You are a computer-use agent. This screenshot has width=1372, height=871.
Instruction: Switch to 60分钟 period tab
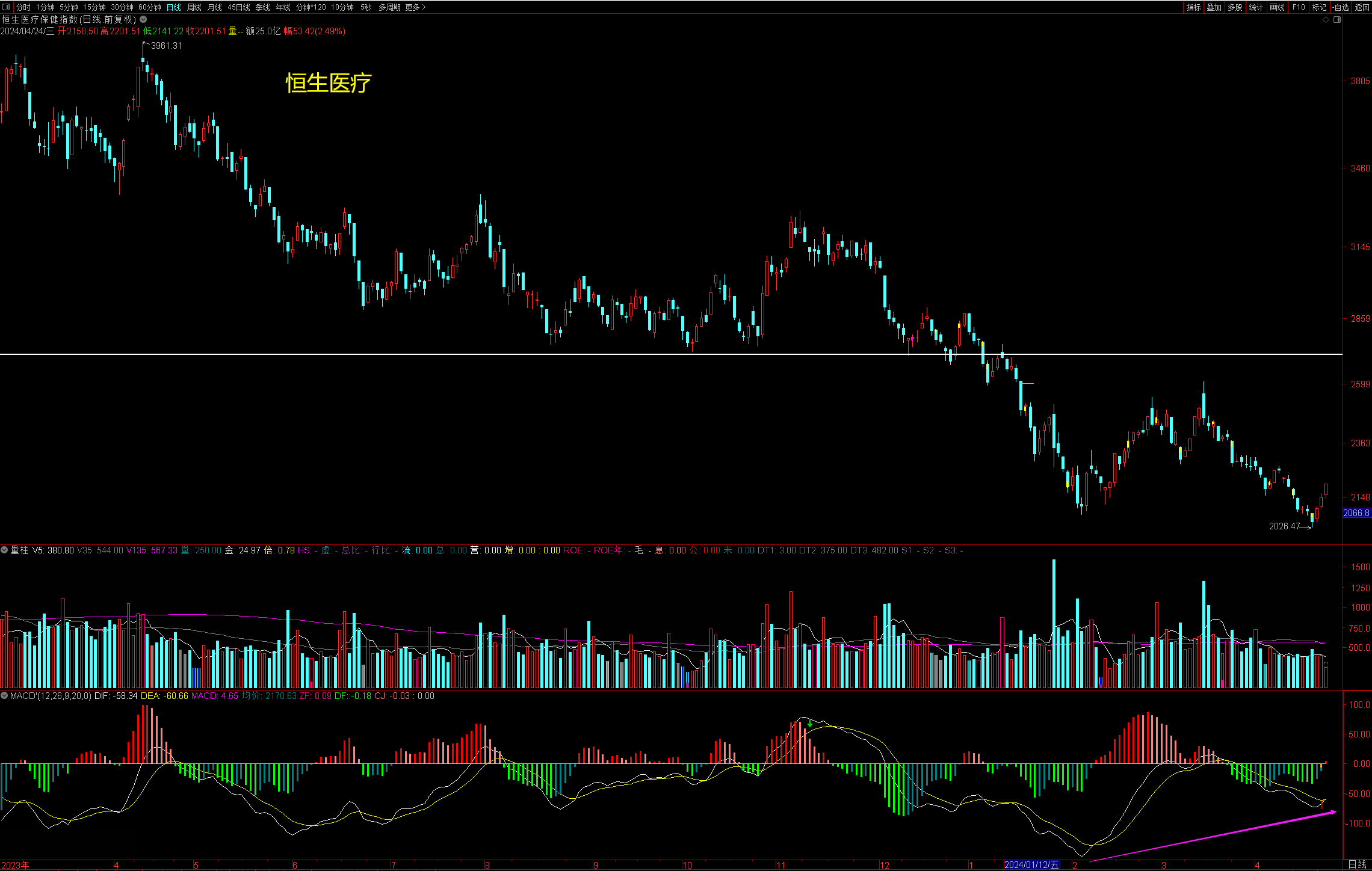pos(149,7)
